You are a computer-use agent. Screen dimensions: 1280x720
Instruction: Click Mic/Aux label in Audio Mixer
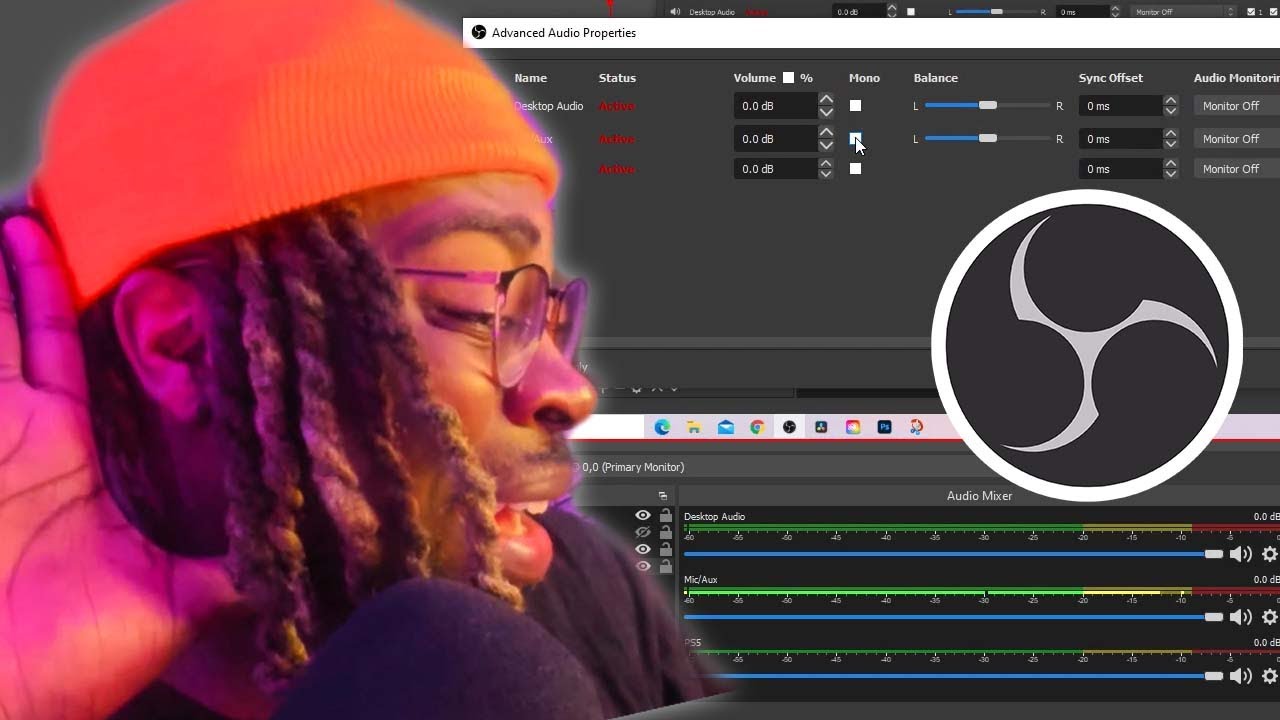(700, 580)
